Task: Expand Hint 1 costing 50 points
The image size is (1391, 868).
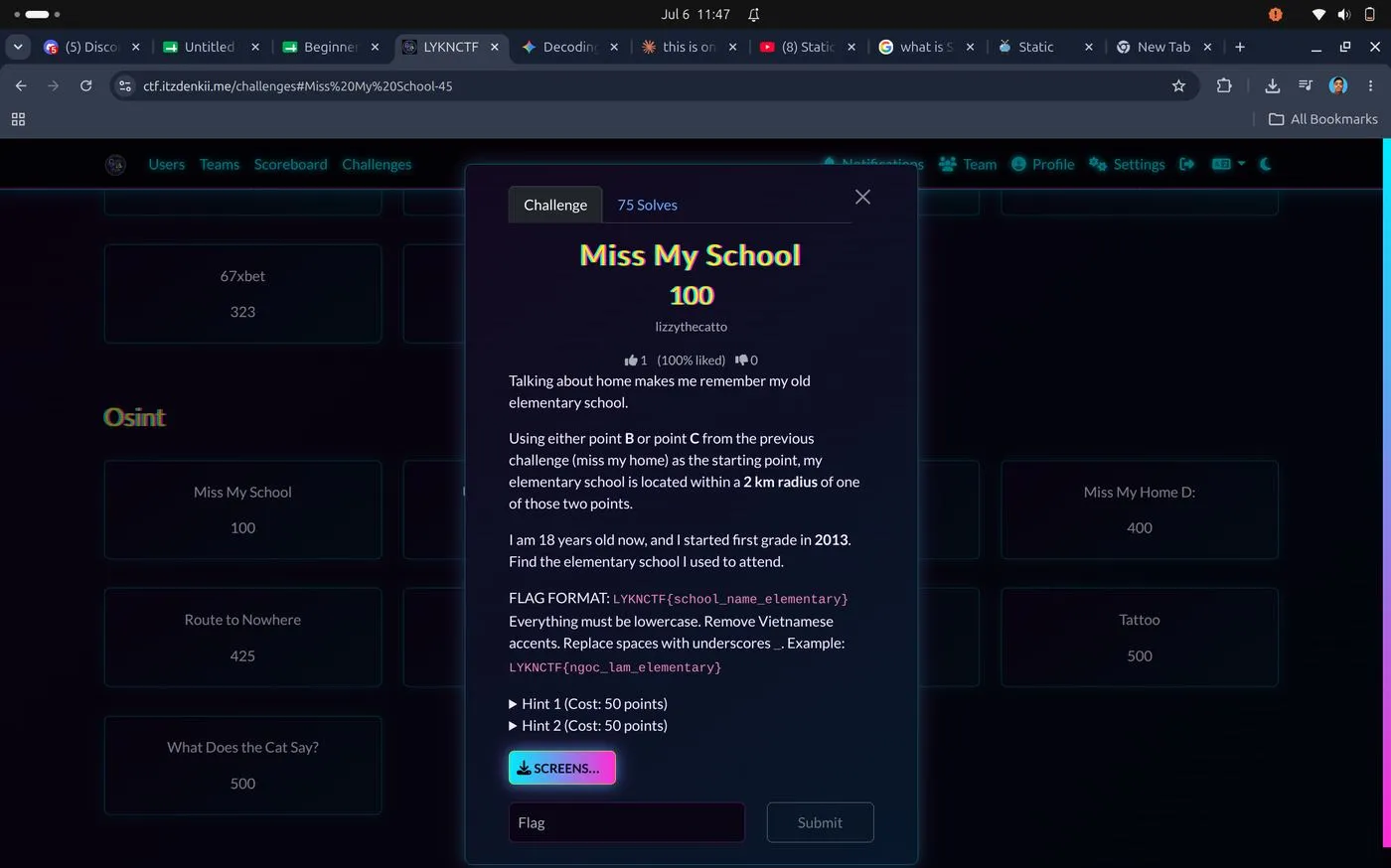Action: (x=588, y=703)
